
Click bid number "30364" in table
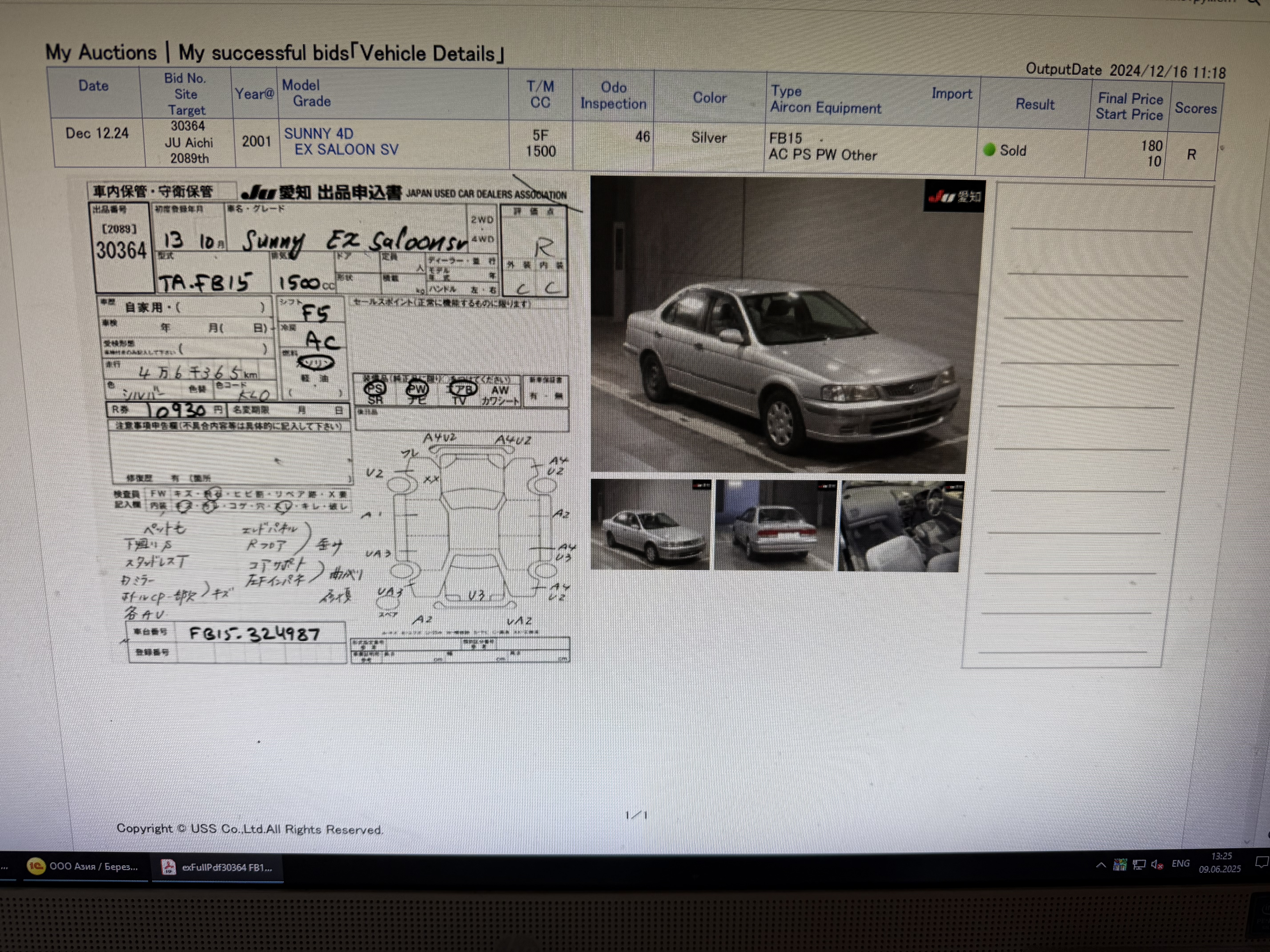click(x=188, y=126)
